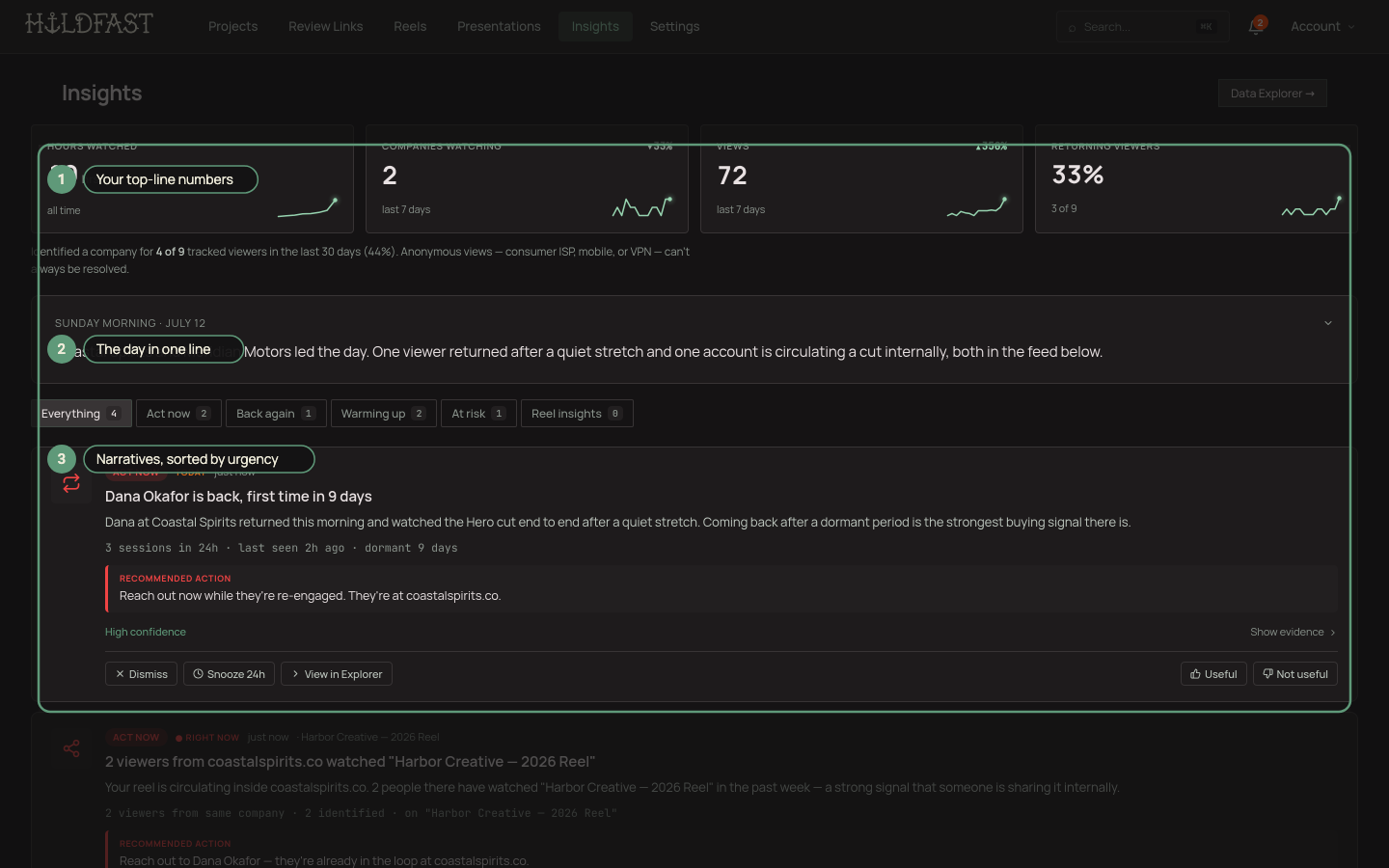Filter by Act now
1389x868 pixels.
178,414
